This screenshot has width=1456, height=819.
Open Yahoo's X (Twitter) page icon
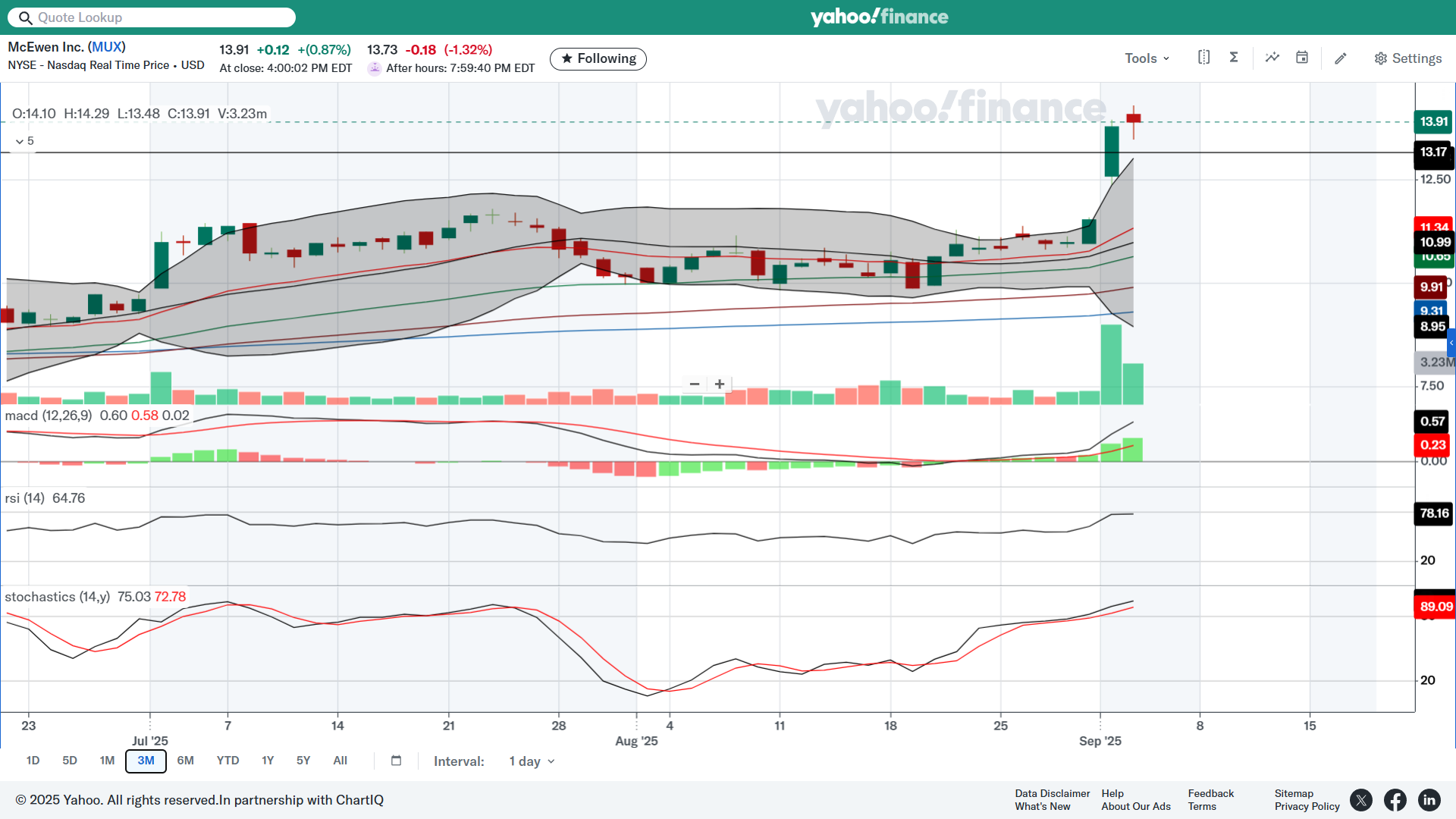click(x=1361, y=800)
